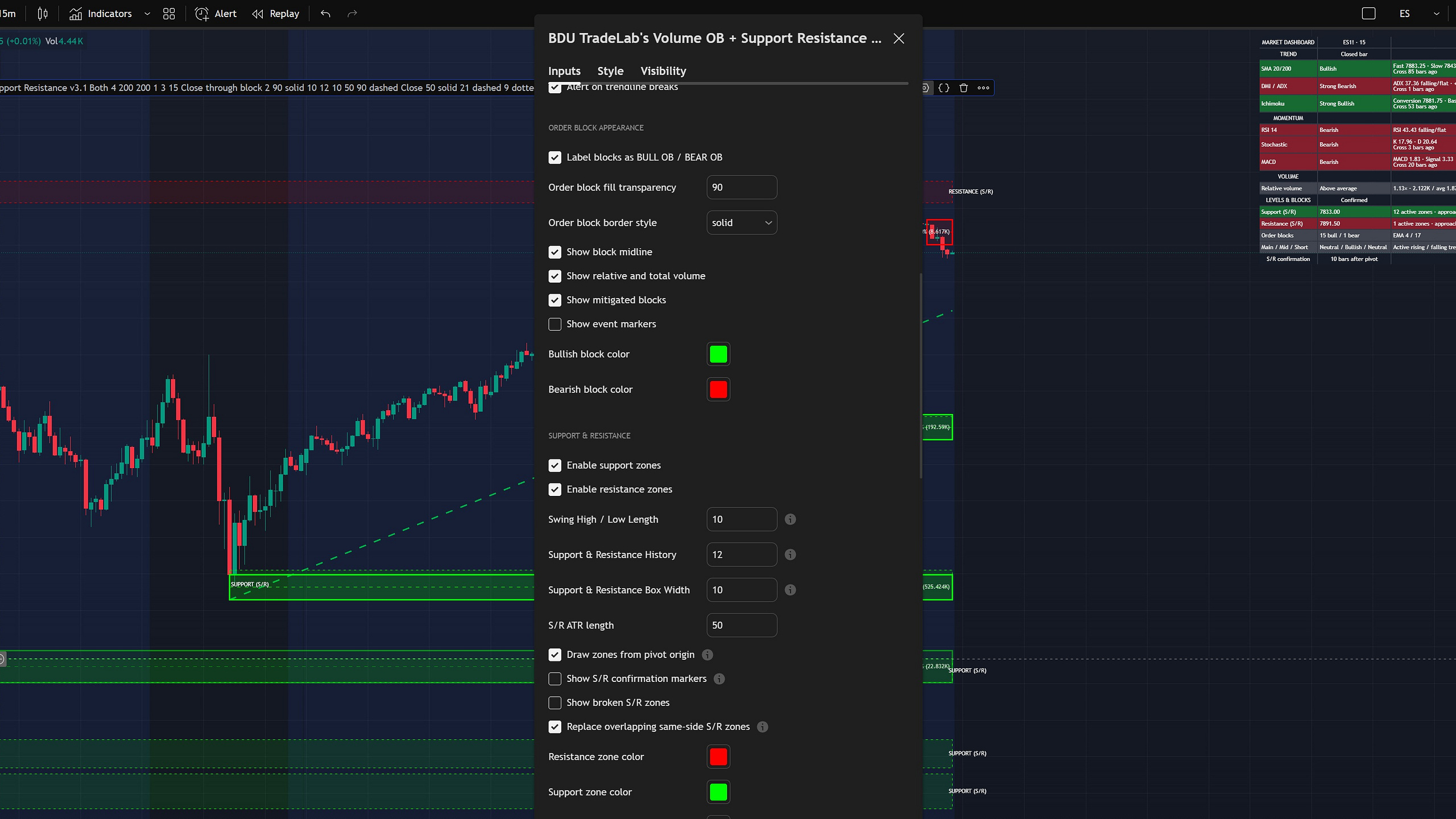
Task: Uncheck Show block midline
Action: (555, 252)
